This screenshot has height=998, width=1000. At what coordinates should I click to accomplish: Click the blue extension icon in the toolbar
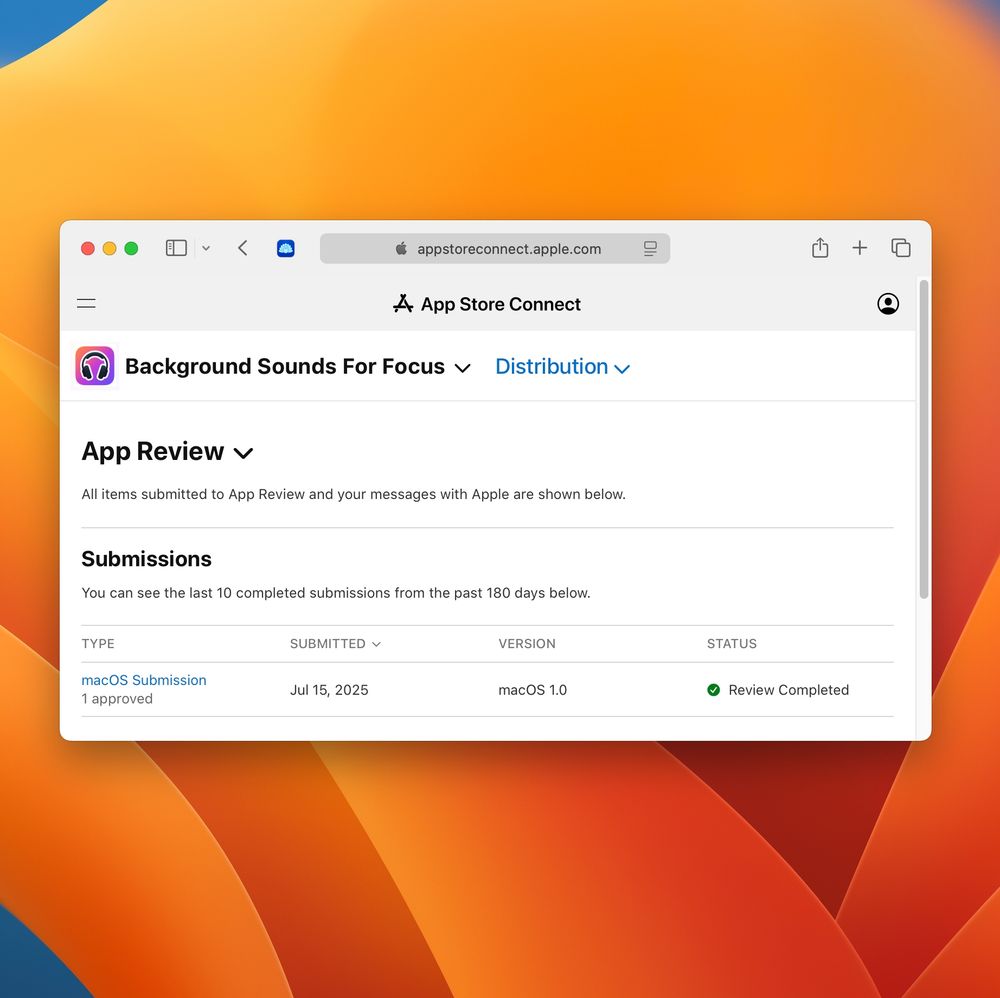pos(286,248)
